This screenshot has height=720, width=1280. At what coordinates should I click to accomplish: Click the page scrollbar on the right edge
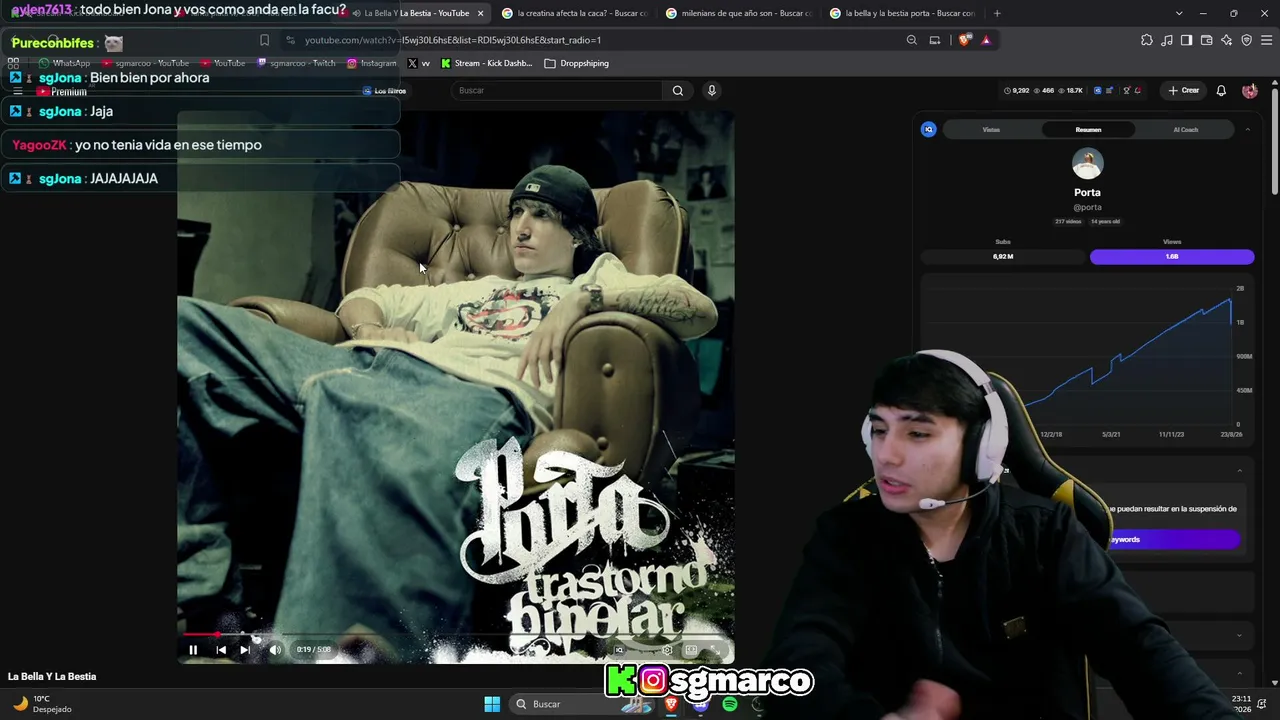click(x=1275, y=140)
